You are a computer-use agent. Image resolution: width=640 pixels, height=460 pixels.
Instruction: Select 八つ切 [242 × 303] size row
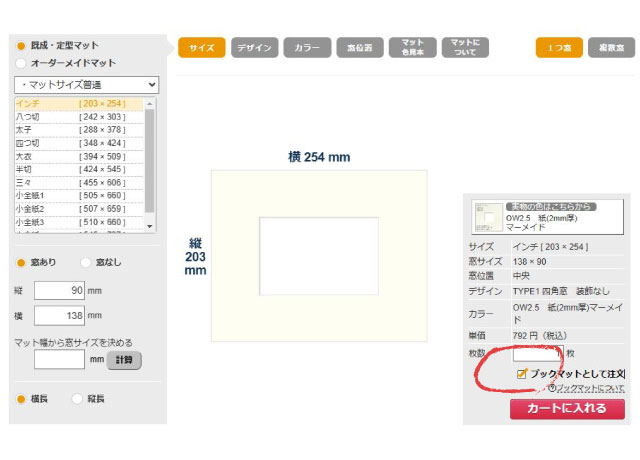pyautogui.click(x=79, y=117)
